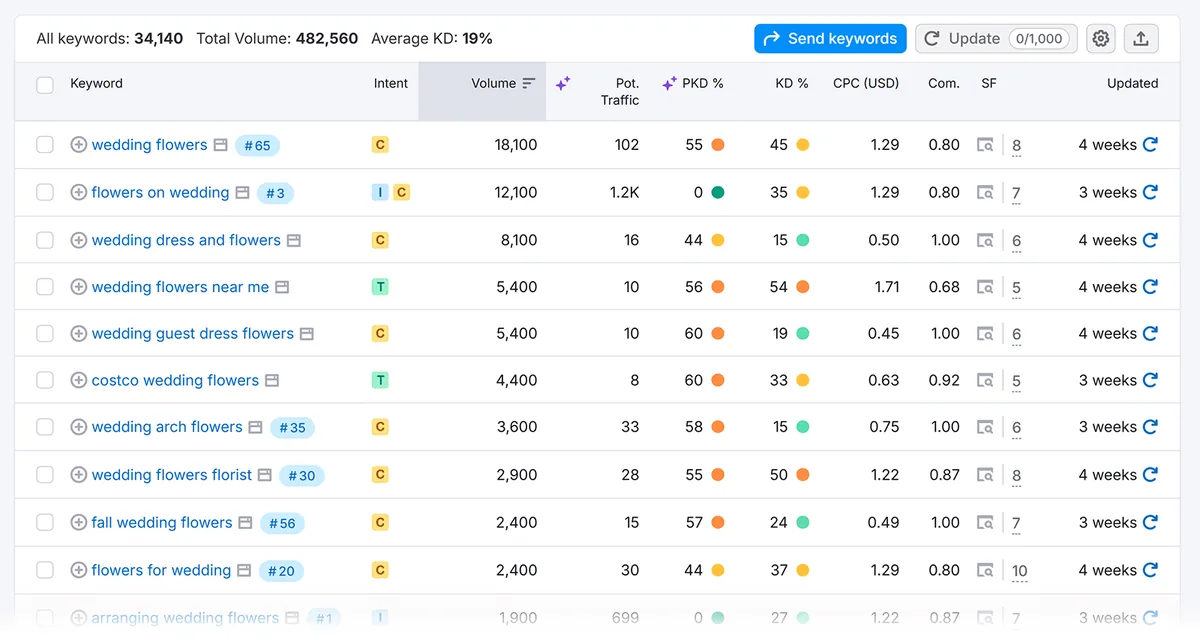1200x640 pixels.
Task: Click SF count 10 in flowers for wedding row
Action: pos(1019,571)
